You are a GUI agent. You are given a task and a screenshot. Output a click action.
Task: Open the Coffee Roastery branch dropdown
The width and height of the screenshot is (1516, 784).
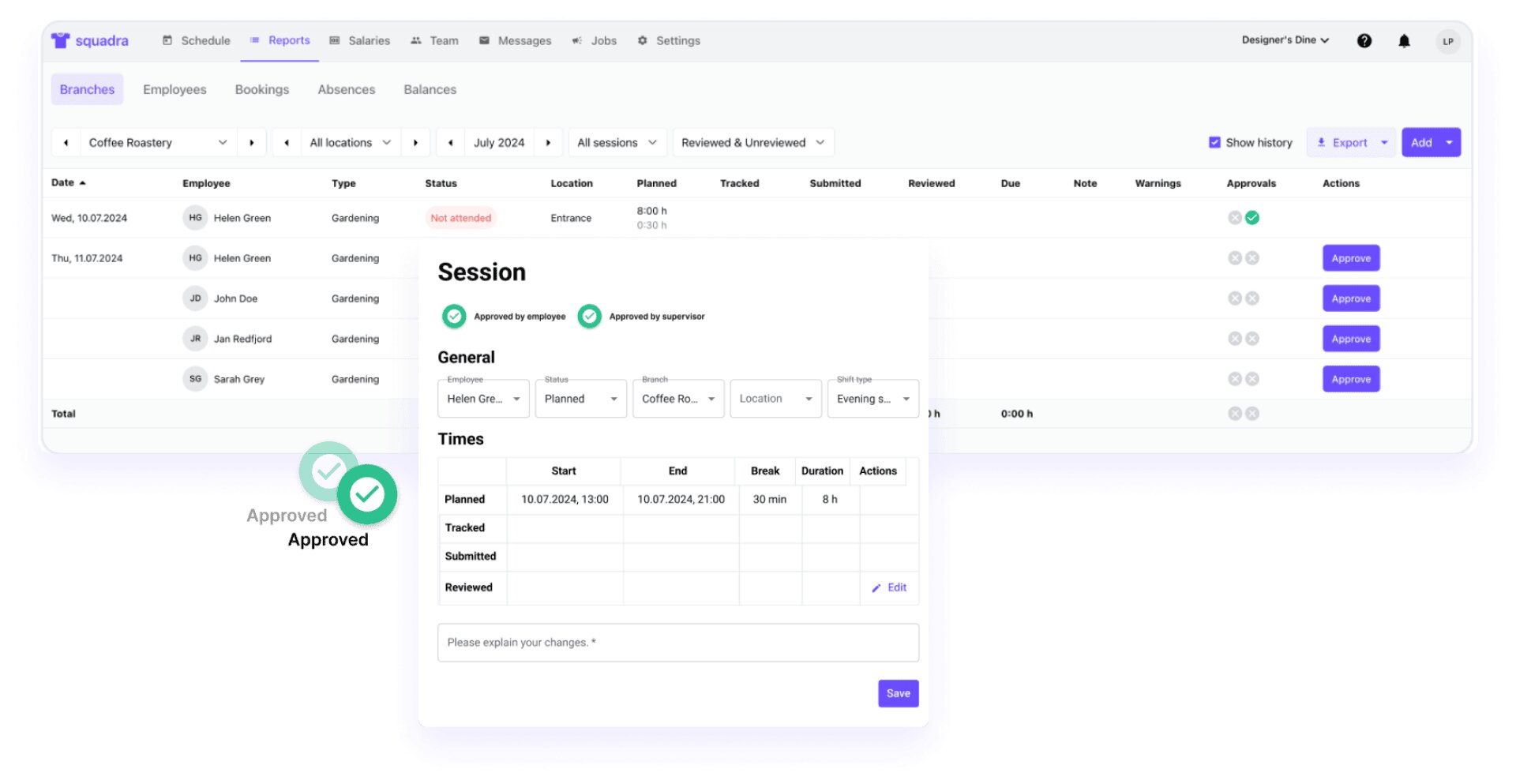pyautogui.click(x=157, y=143)
